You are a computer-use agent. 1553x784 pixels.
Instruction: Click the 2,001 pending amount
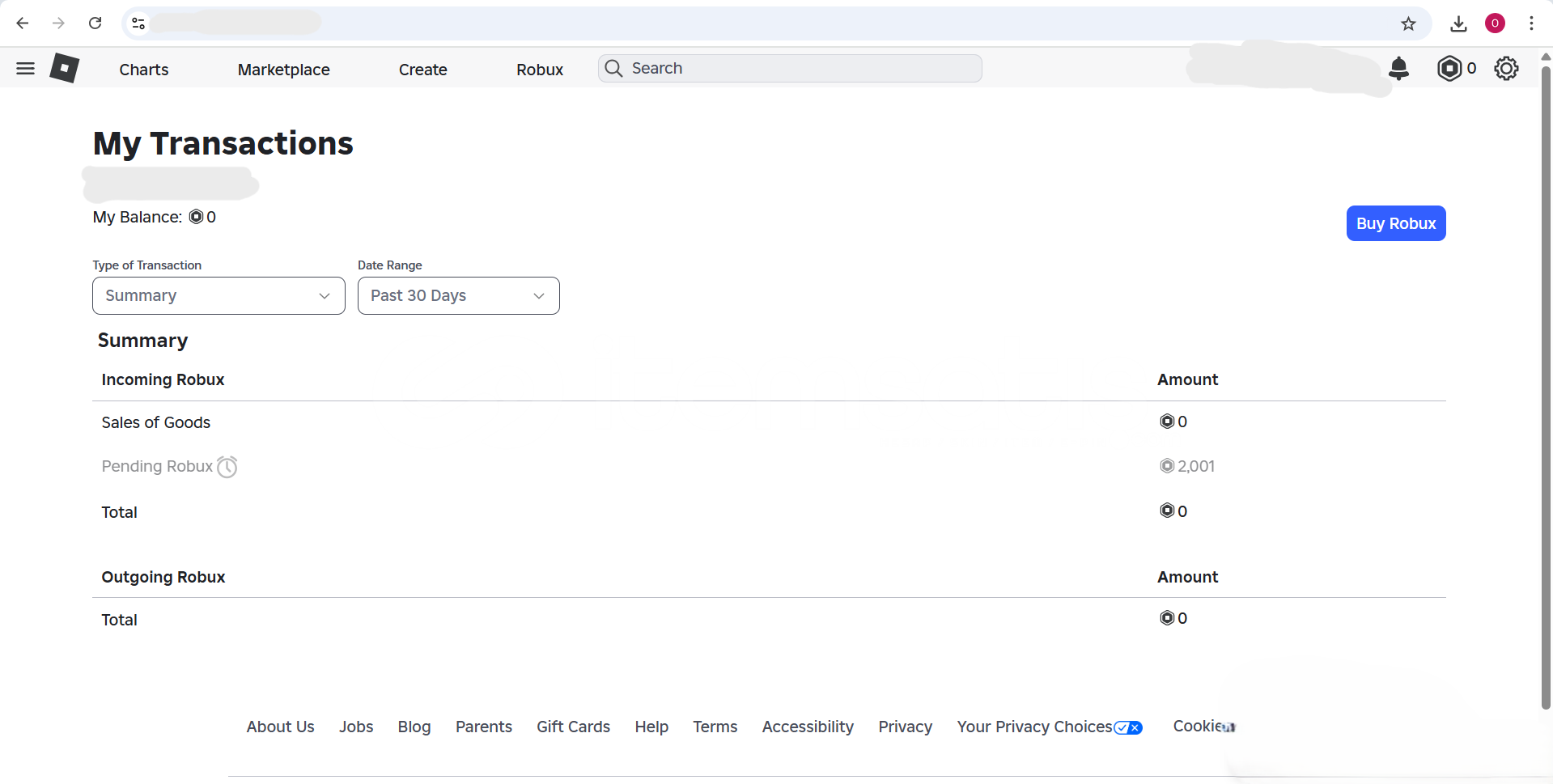1196,466
